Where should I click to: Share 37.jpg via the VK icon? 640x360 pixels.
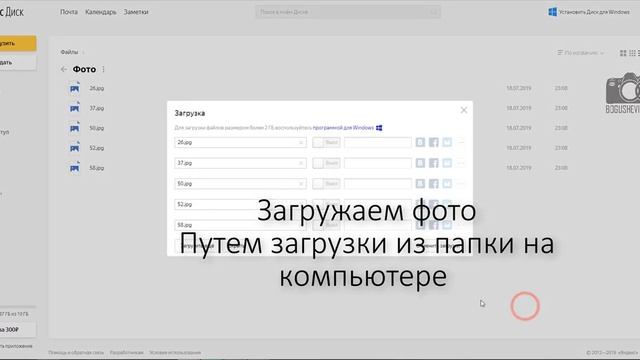pos(420,163)
